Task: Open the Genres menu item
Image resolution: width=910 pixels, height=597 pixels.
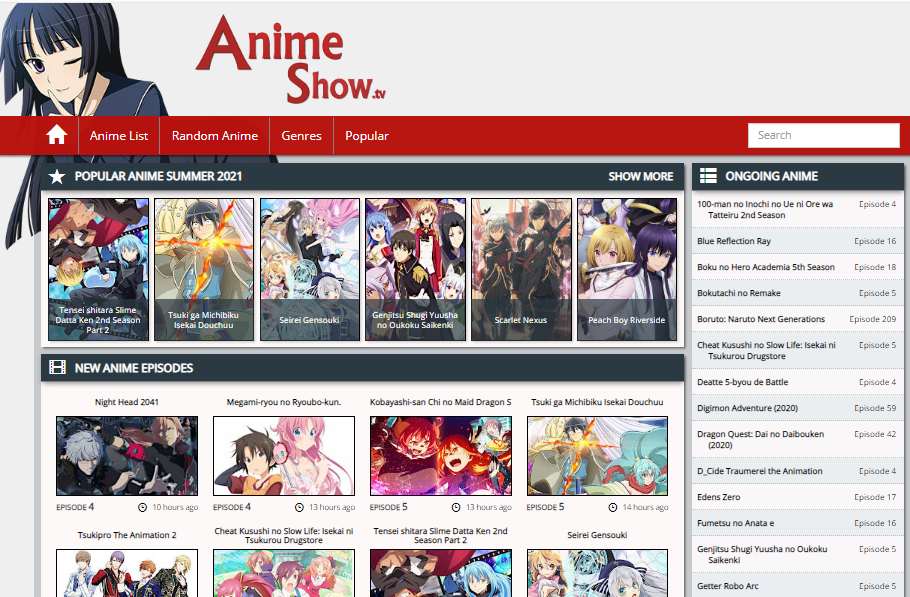Action: [x=301, y=135]
